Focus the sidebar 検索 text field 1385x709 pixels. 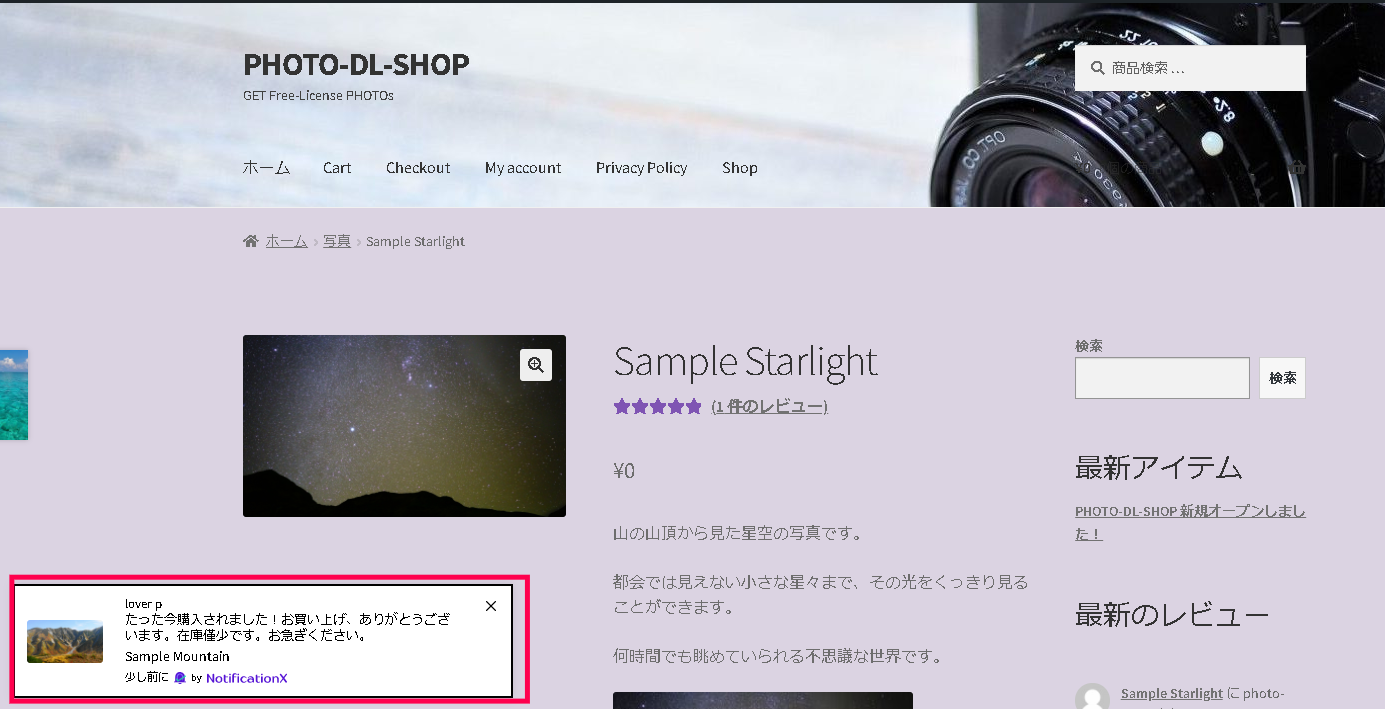(x=1162, y=378)
